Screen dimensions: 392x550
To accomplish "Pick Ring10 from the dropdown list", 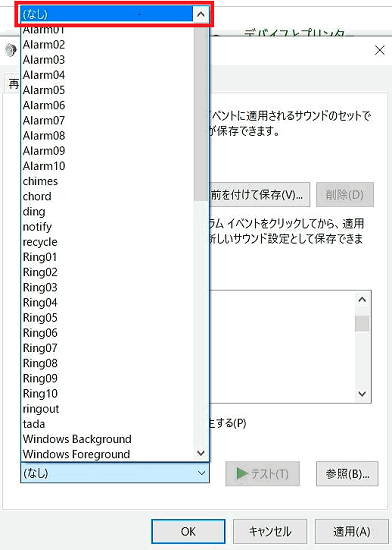I will pyautogui.click(x=107, y=393).
